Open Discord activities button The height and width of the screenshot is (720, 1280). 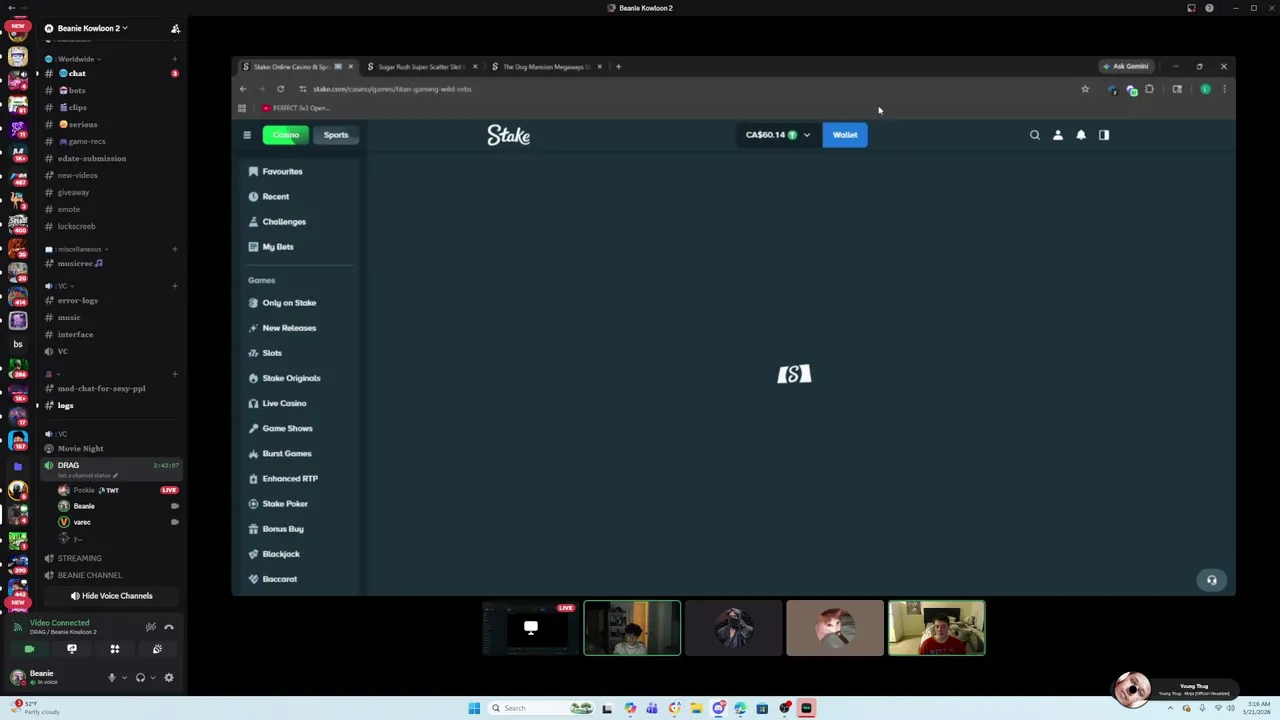(115, 649)
